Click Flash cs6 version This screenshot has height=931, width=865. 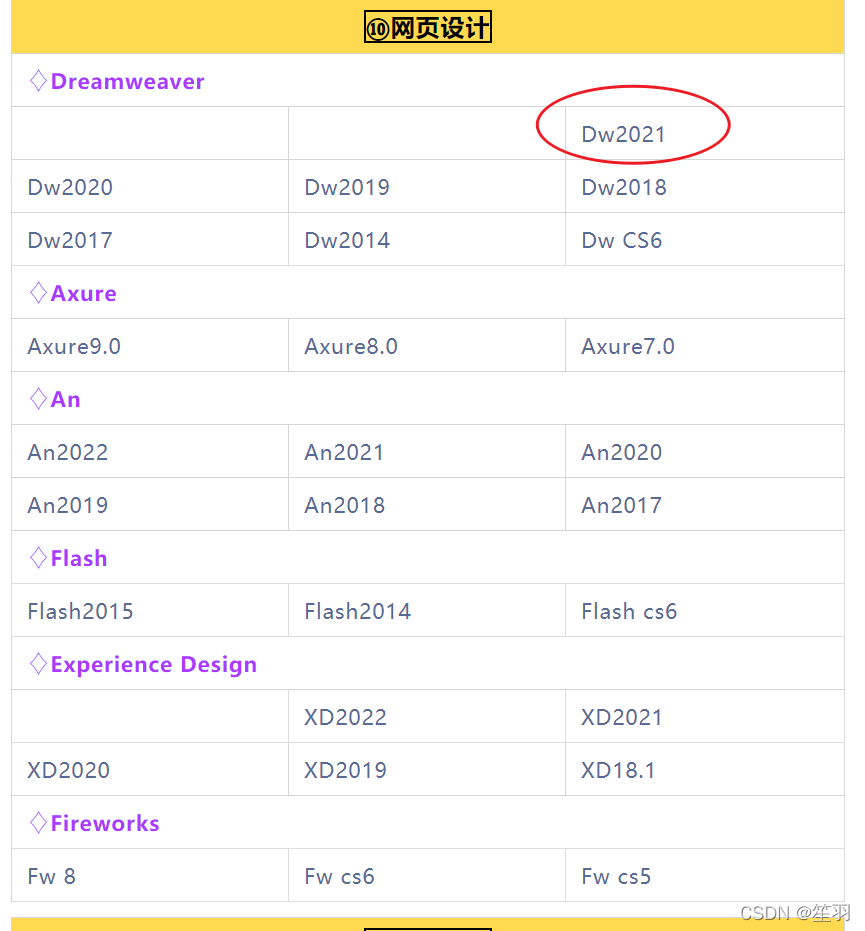[629, 612]
